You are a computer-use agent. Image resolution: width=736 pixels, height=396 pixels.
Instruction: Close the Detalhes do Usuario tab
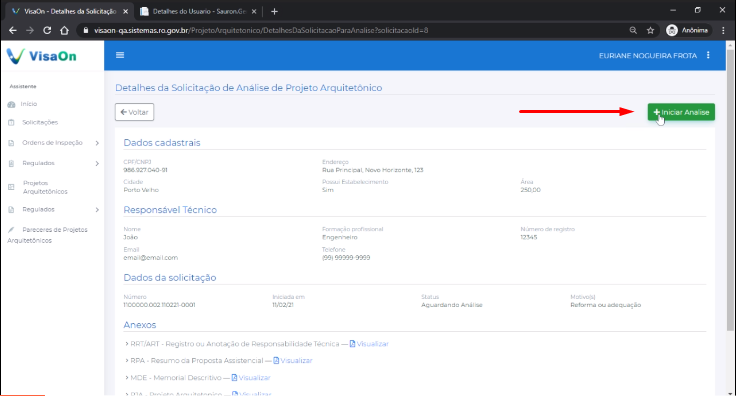[x=254, y=11]
